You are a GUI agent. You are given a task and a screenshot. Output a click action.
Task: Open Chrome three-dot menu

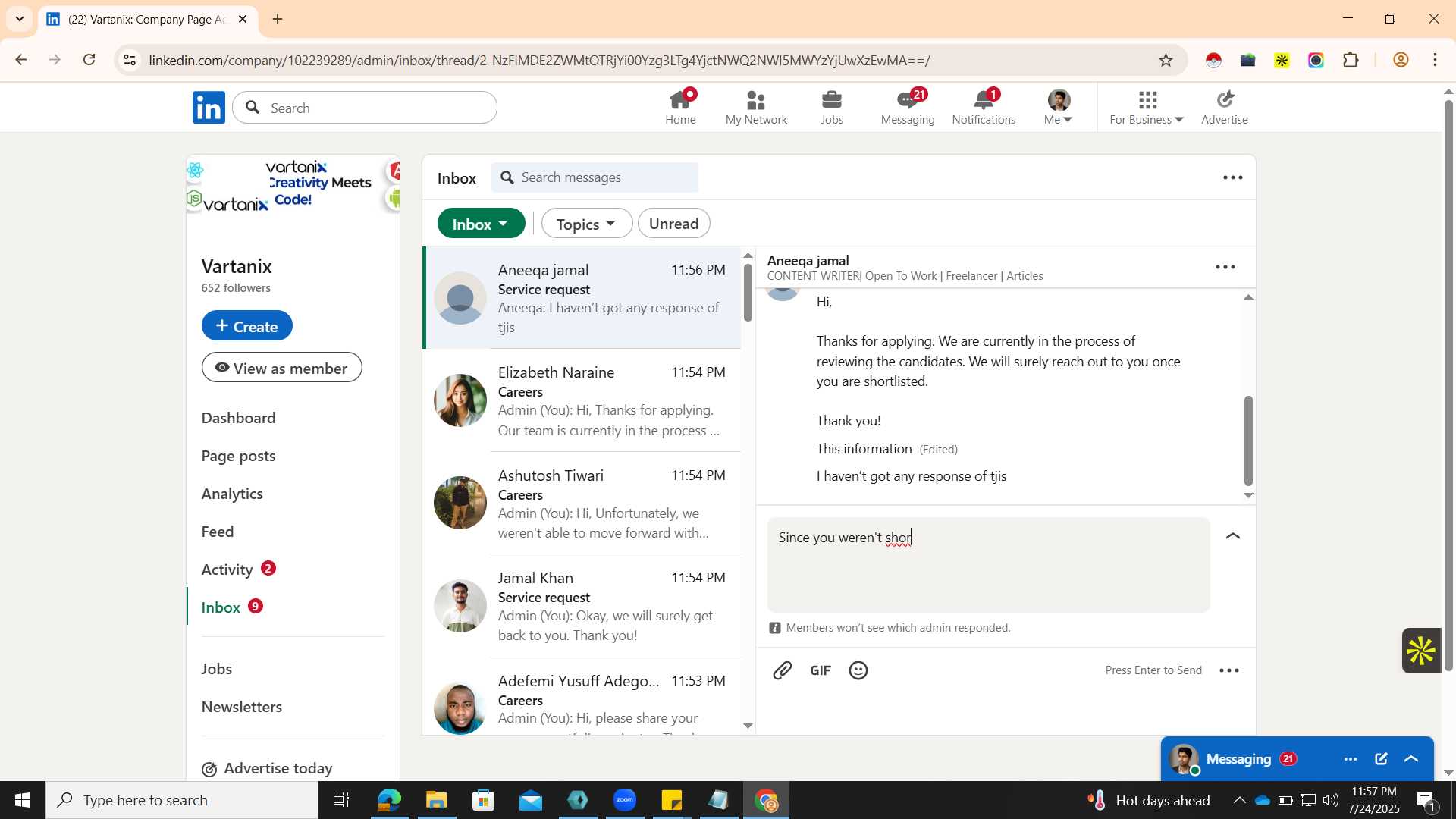pyautogui.click(x=1436, y=61)
